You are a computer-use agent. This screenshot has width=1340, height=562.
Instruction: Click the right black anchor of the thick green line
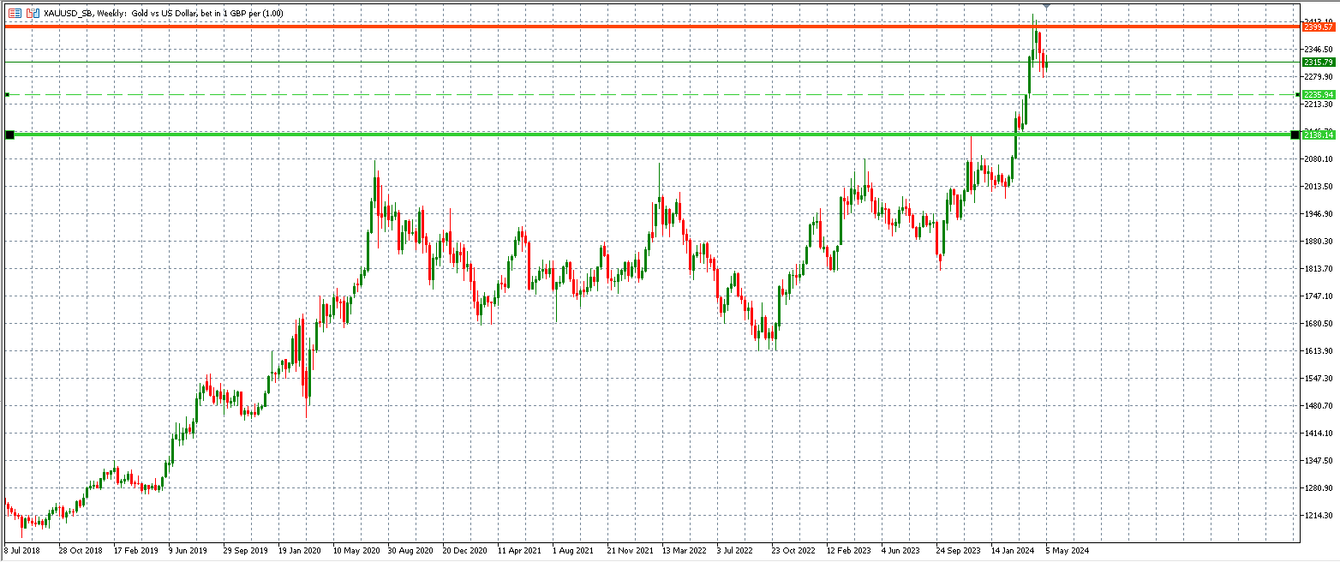click(1296, 134)
